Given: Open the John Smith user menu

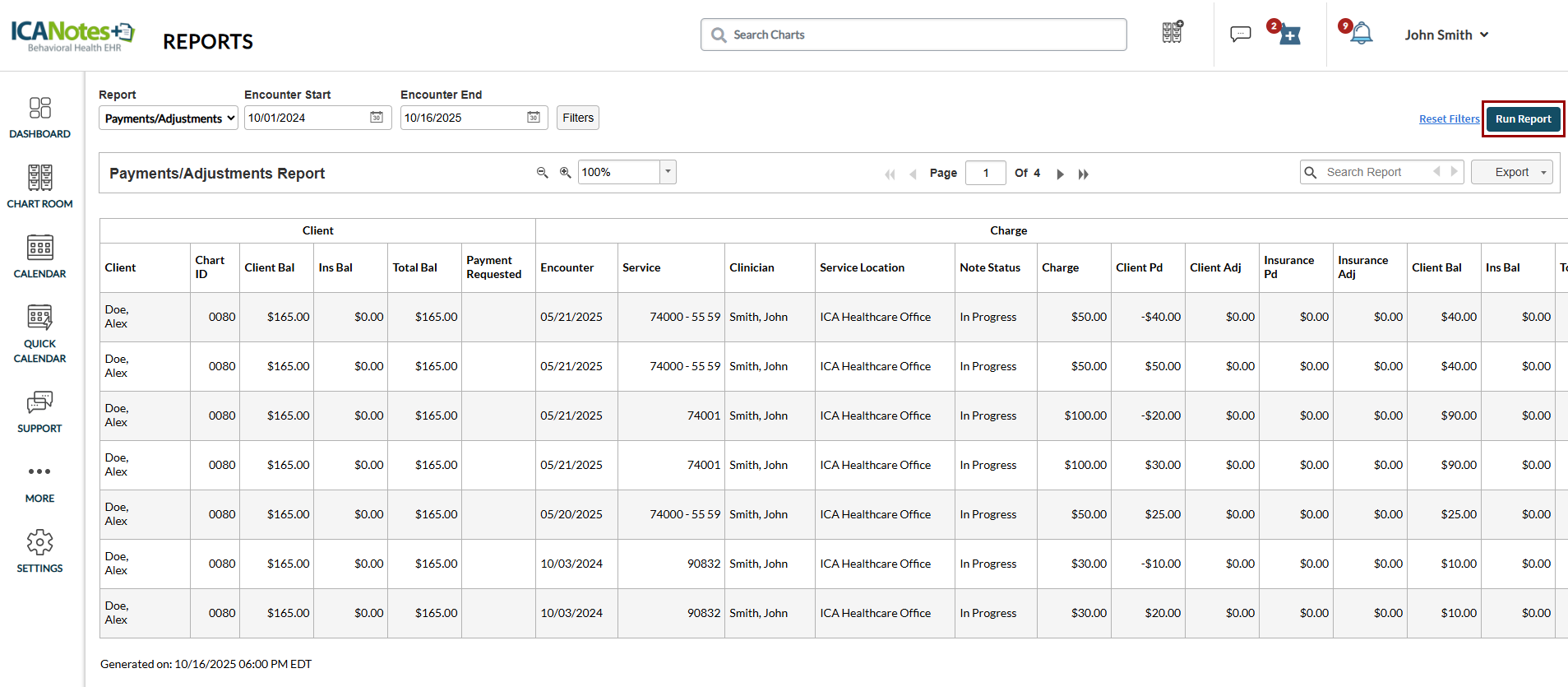Looking at the screenshot, I should tap(1446, 35).
